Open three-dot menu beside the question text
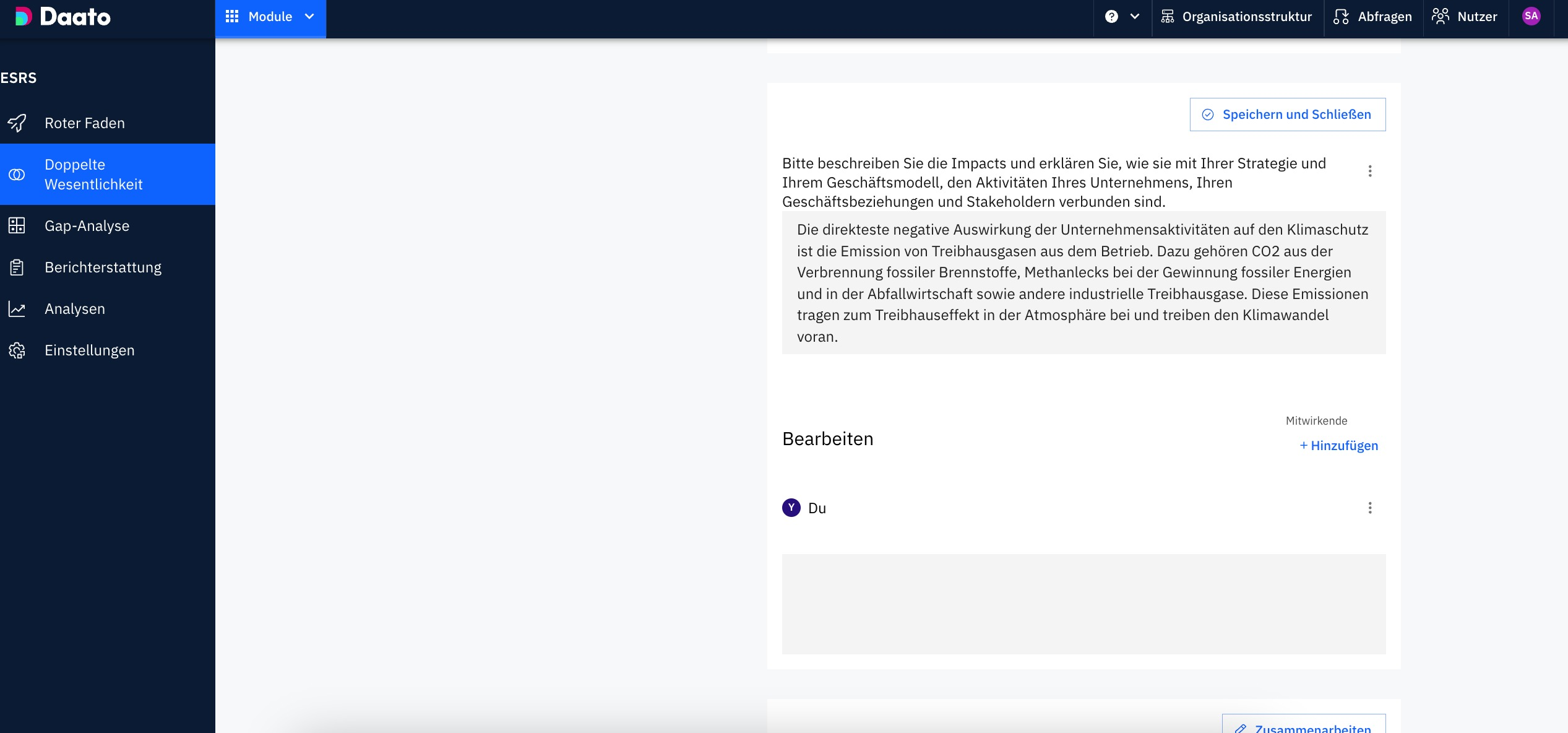1568x733 pixels. tap(1370, 171)
